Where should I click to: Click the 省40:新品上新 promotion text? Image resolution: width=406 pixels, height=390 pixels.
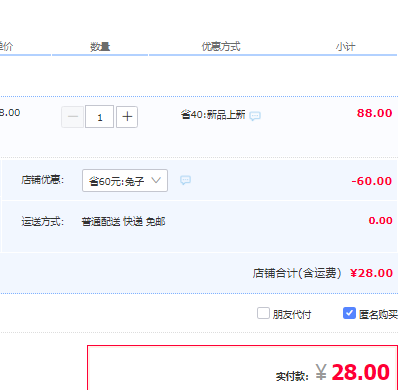click(213, 115)
